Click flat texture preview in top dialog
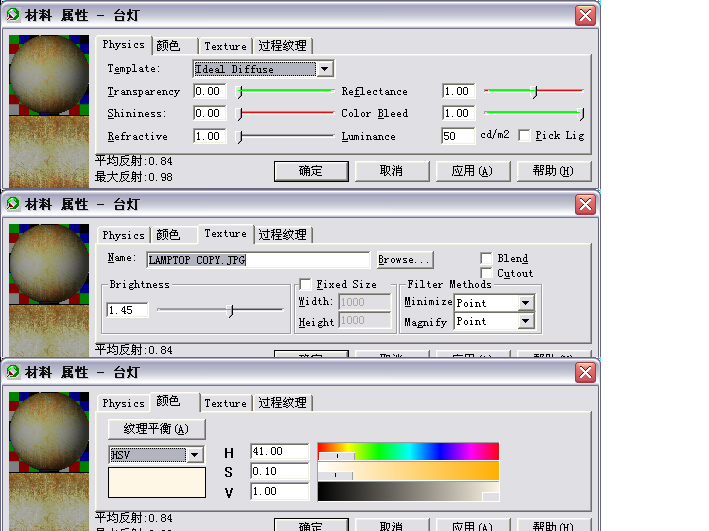709x531 pixels. pos(49,152)
